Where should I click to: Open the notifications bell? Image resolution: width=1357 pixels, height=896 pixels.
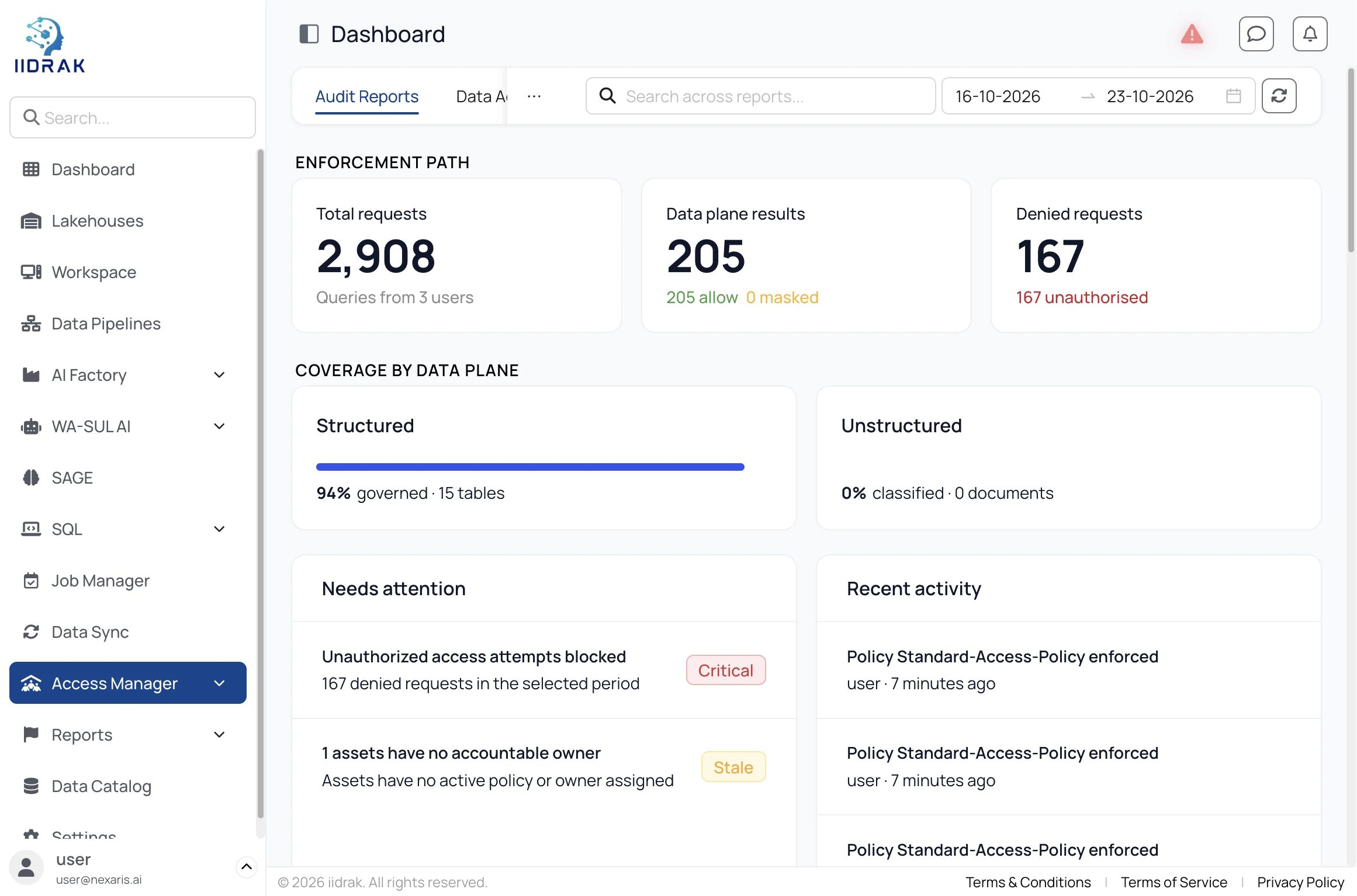pos(1310,34)
